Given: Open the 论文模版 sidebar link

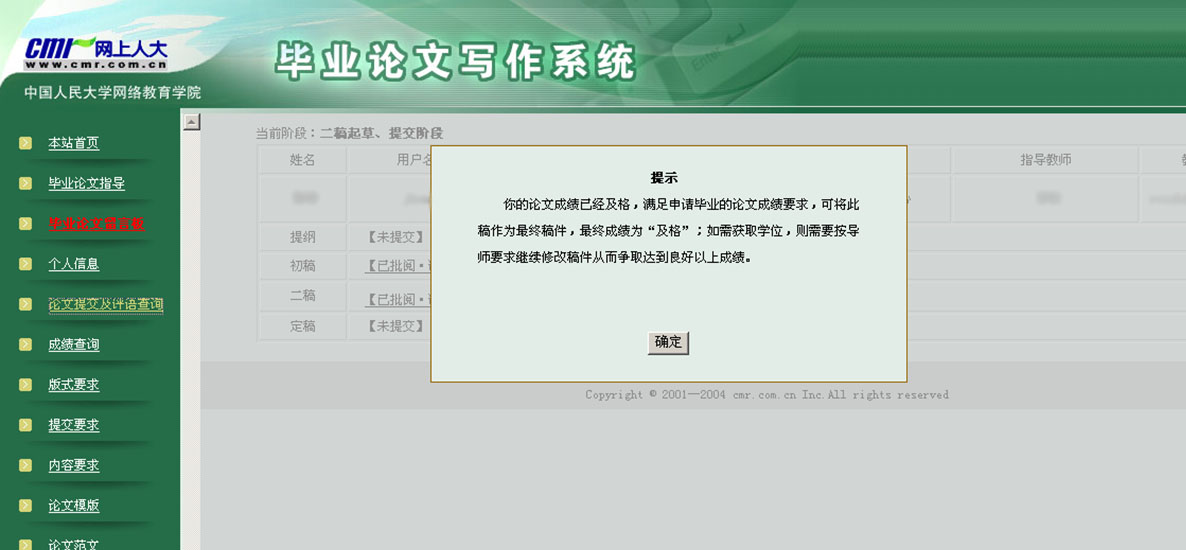Looking at the screenshot, I should tap(74, 506).
